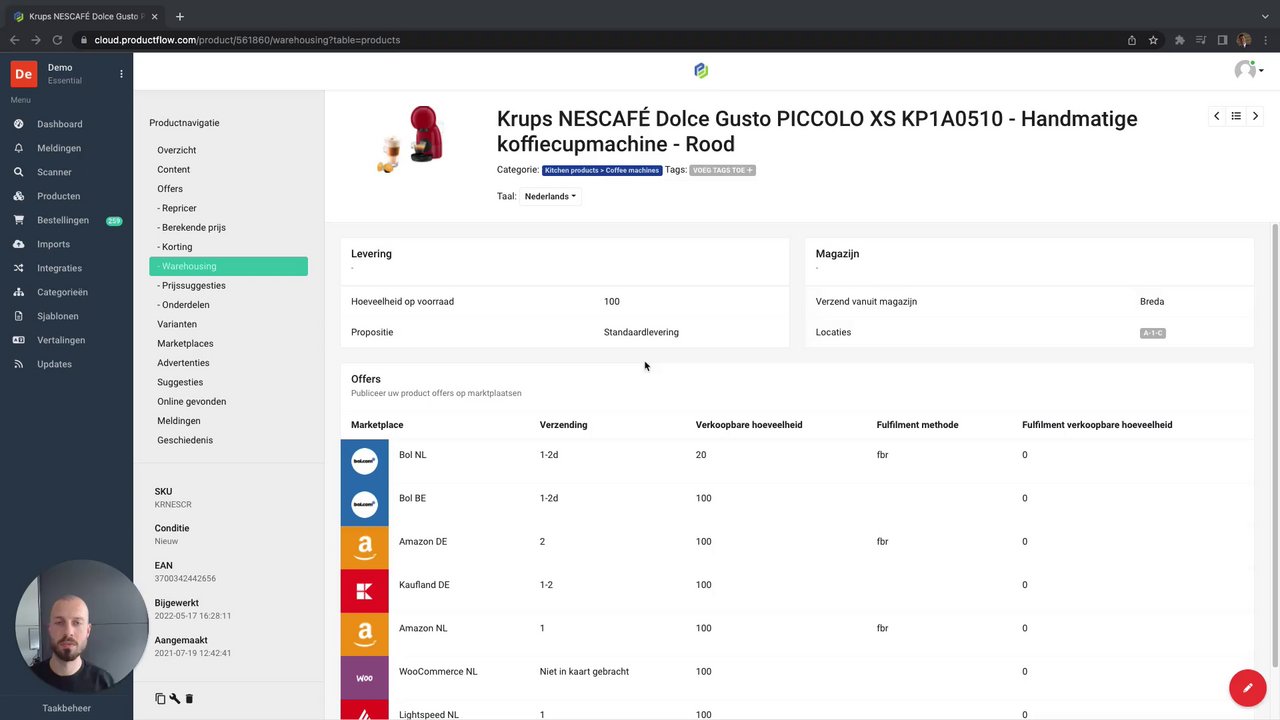Screen dimensions: 1280x720
Task: Click the Kitchen products > Coffee machines category tag
Action: click(x=602, y=170)
